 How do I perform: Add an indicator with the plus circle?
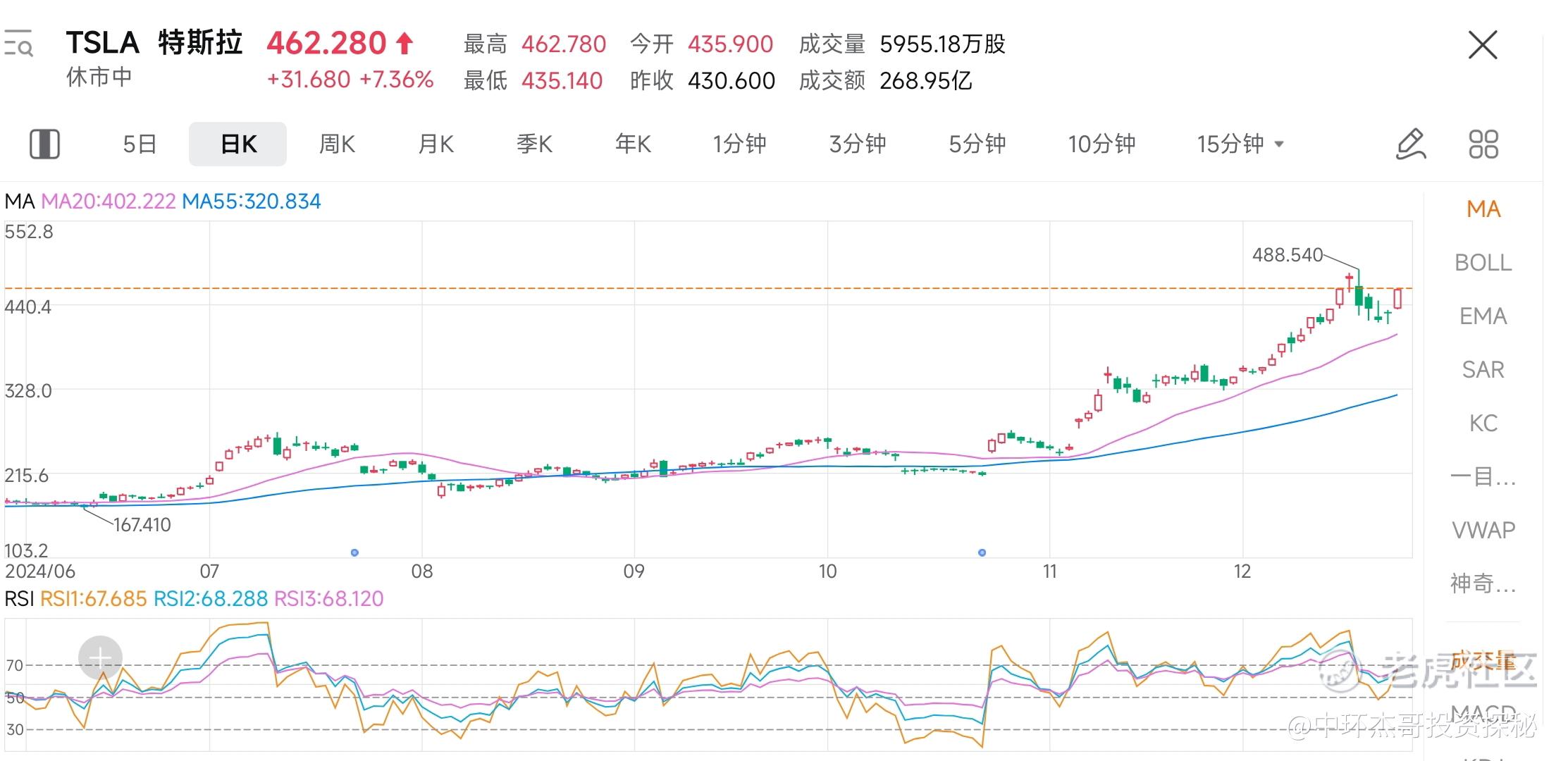click(x=101, y=658)
